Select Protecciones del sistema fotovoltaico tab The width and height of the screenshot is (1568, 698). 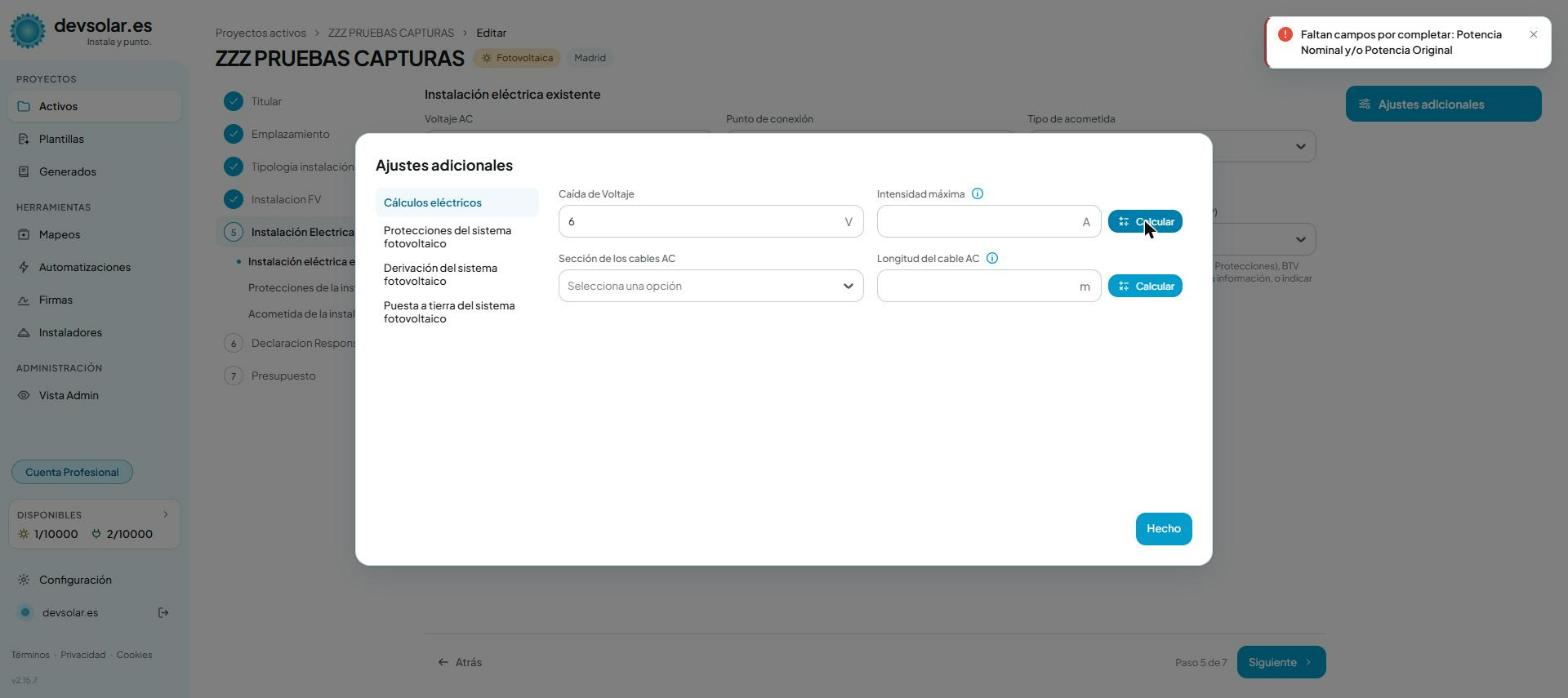pyautogui.click(x=457, y=237)
